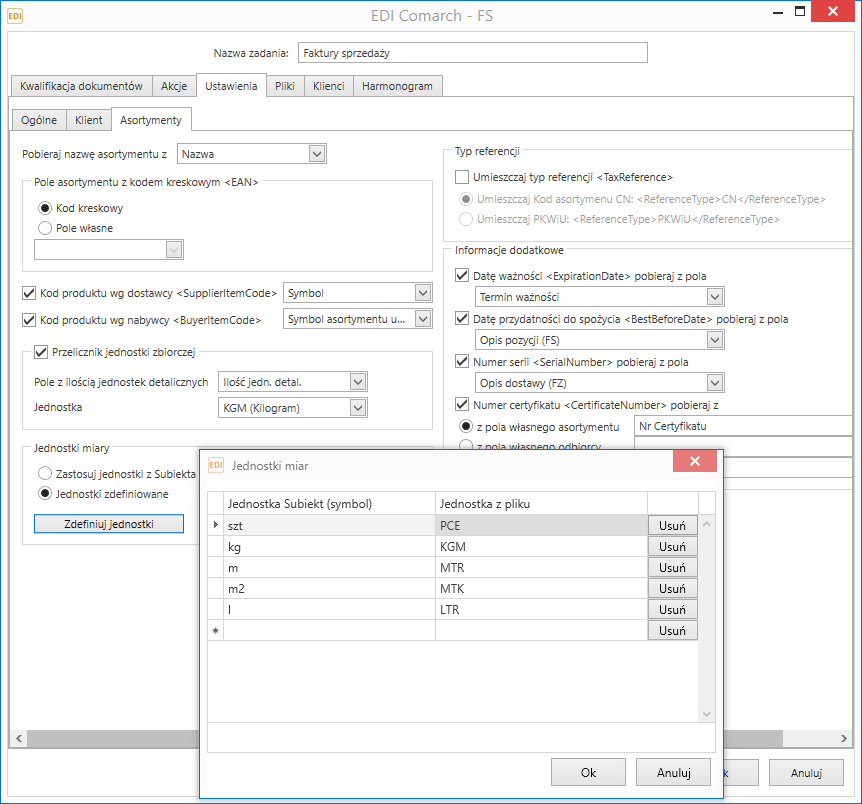Toggle Datę przydatności do spożycia checkbox
This screenshot has width=862, height=804.
[462, 318]
